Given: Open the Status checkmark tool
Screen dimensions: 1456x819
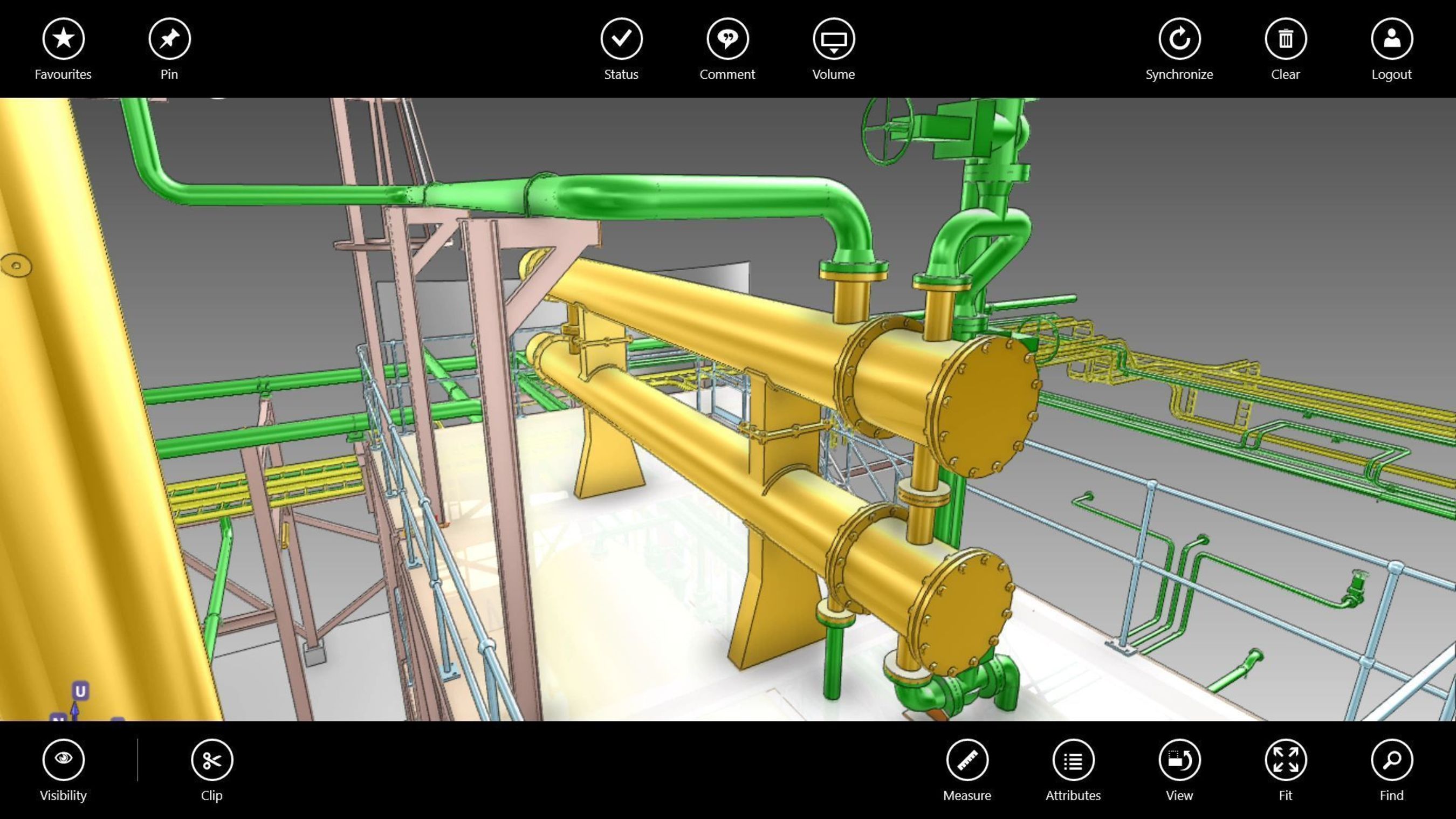Looking at the screenshot, I should pos(621,38).
